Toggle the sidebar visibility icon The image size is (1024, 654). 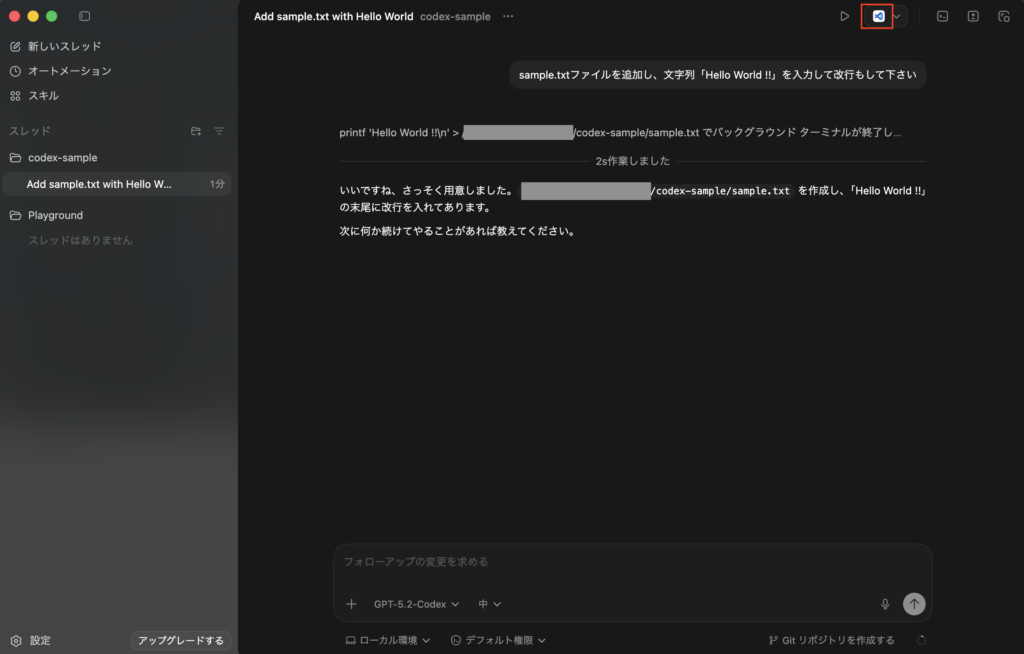[x=84, y=16]
